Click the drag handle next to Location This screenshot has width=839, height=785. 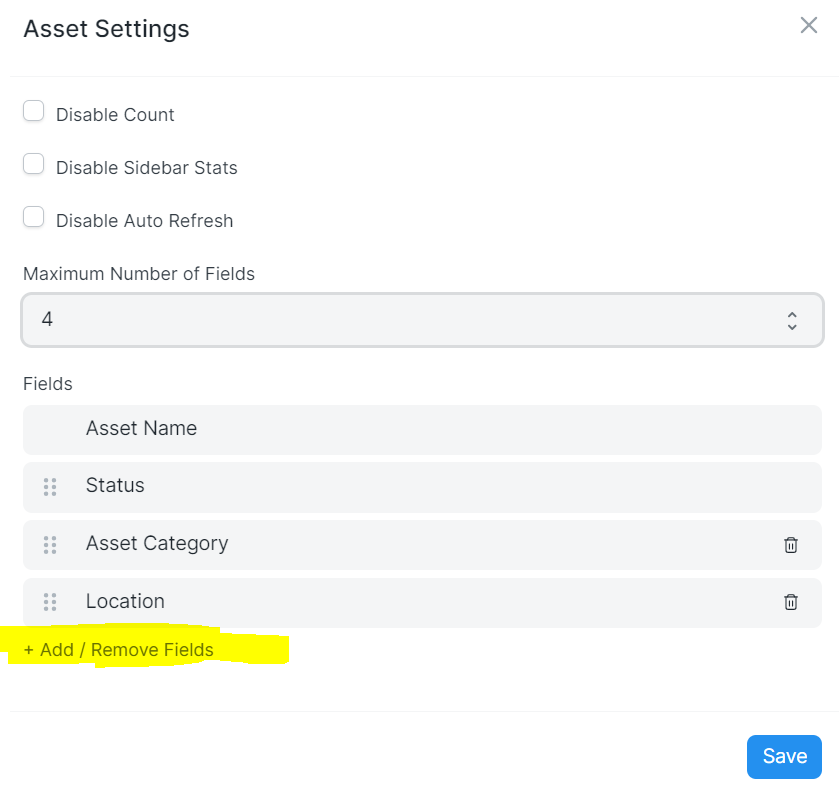pyautogui.click(x=50, y=602)
